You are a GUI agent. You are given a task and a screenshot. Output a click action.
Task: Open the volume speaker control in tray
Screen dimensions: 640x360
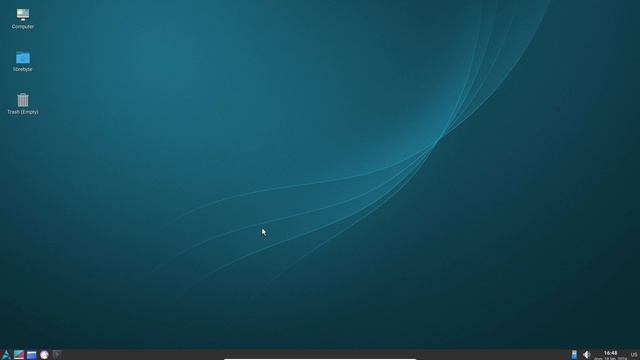tap(587, 355)
